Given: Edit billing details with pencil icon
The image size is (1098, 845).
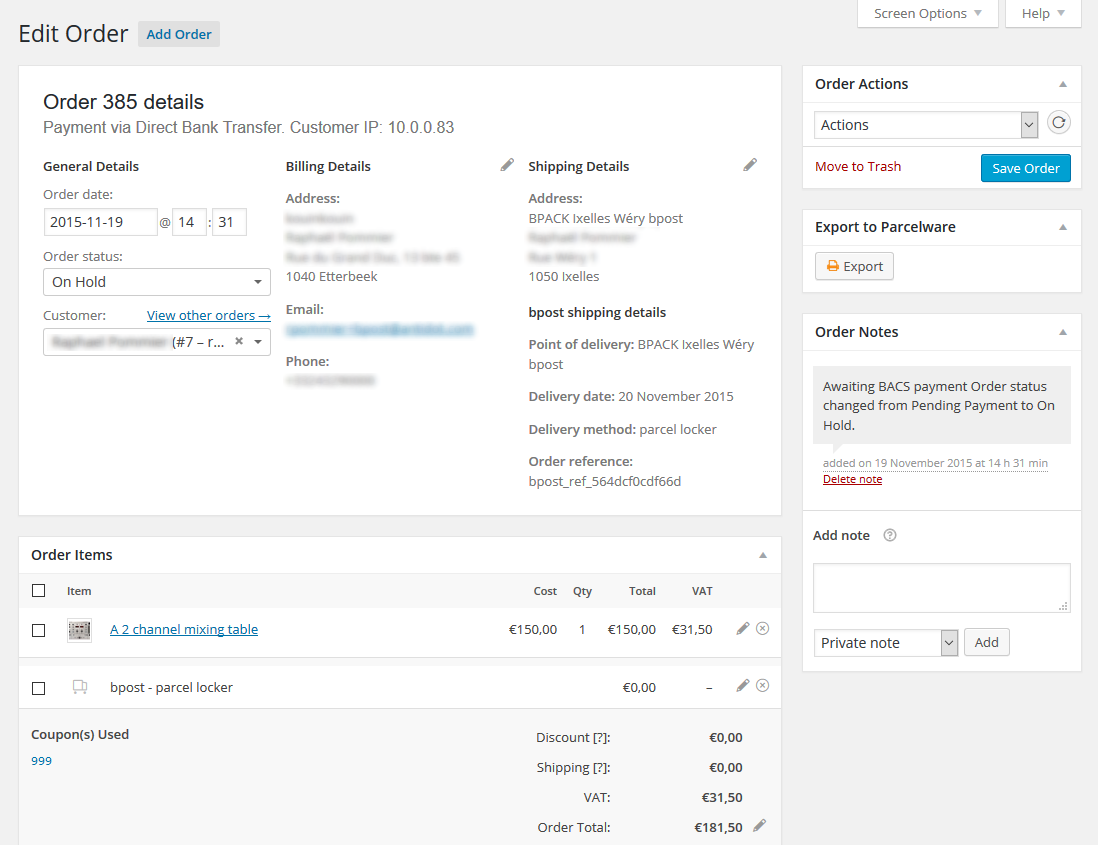Looking at the screenshot, I should coord(507,165).
